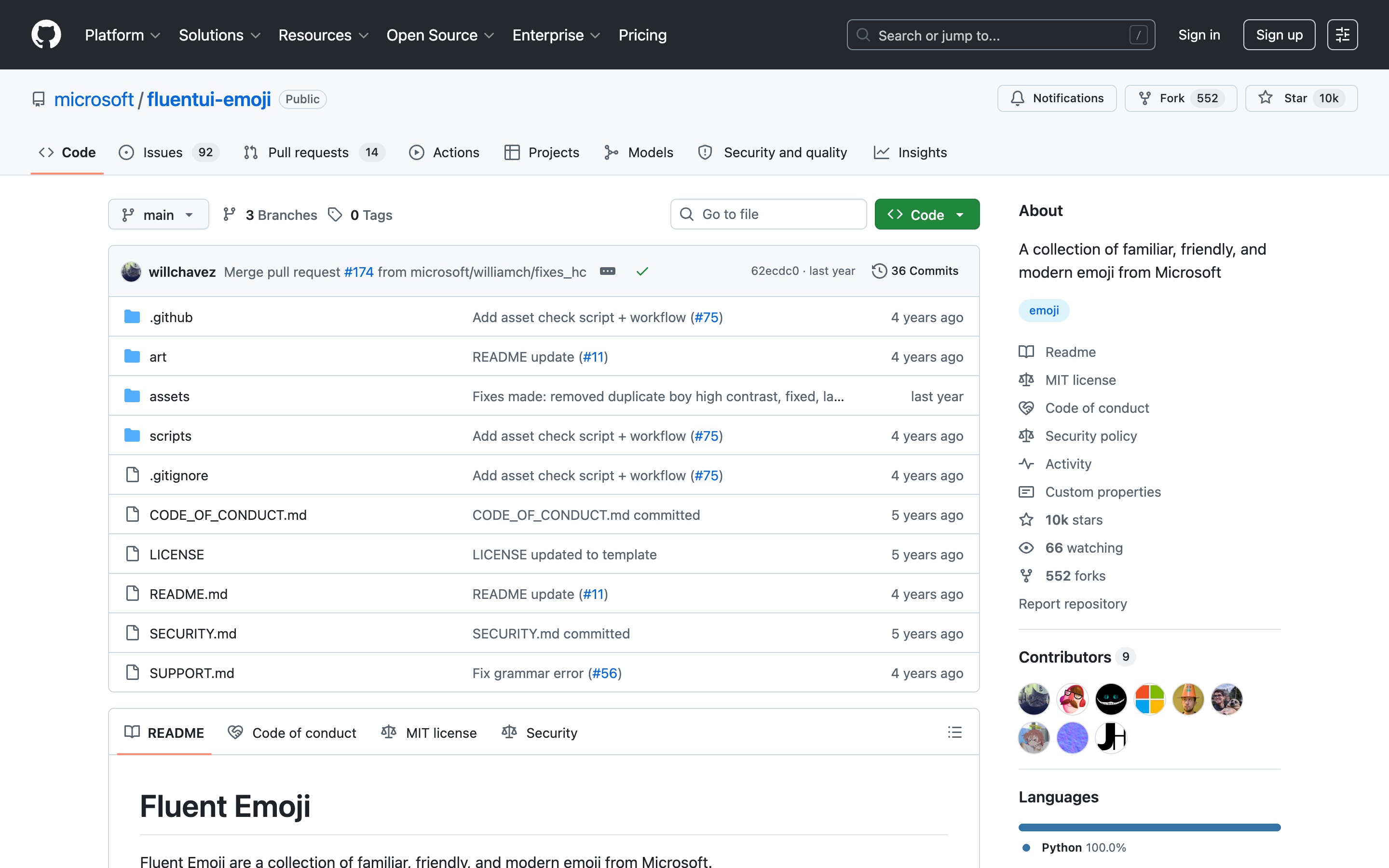
Task: Click the Sign in link
Action: point(1199,35)
